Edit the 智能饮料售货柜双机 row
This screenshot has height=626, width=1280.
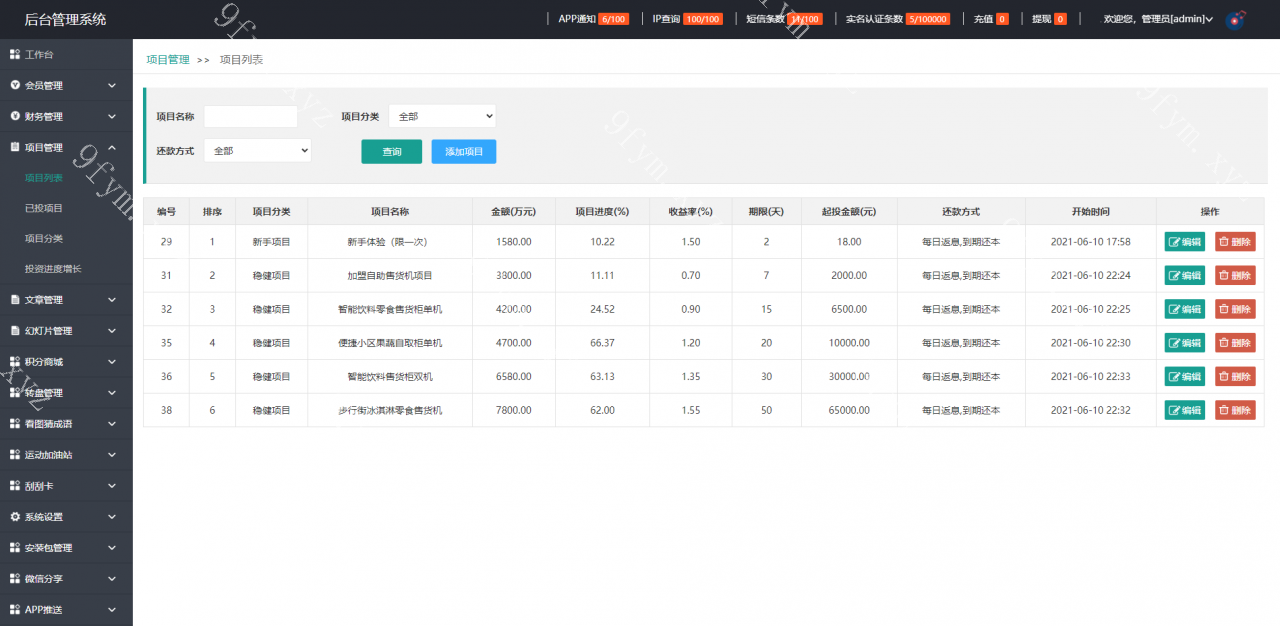[x=1185, y=377]
